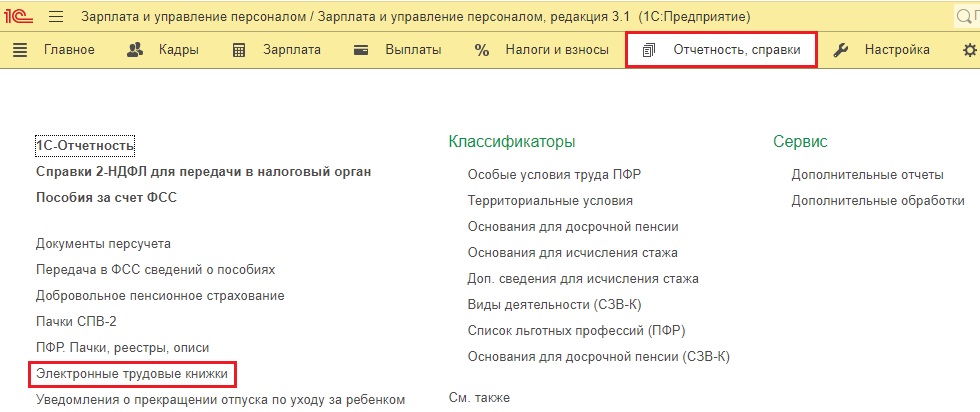Open Особые условия труда ПФР classifier

coord(554,174)
